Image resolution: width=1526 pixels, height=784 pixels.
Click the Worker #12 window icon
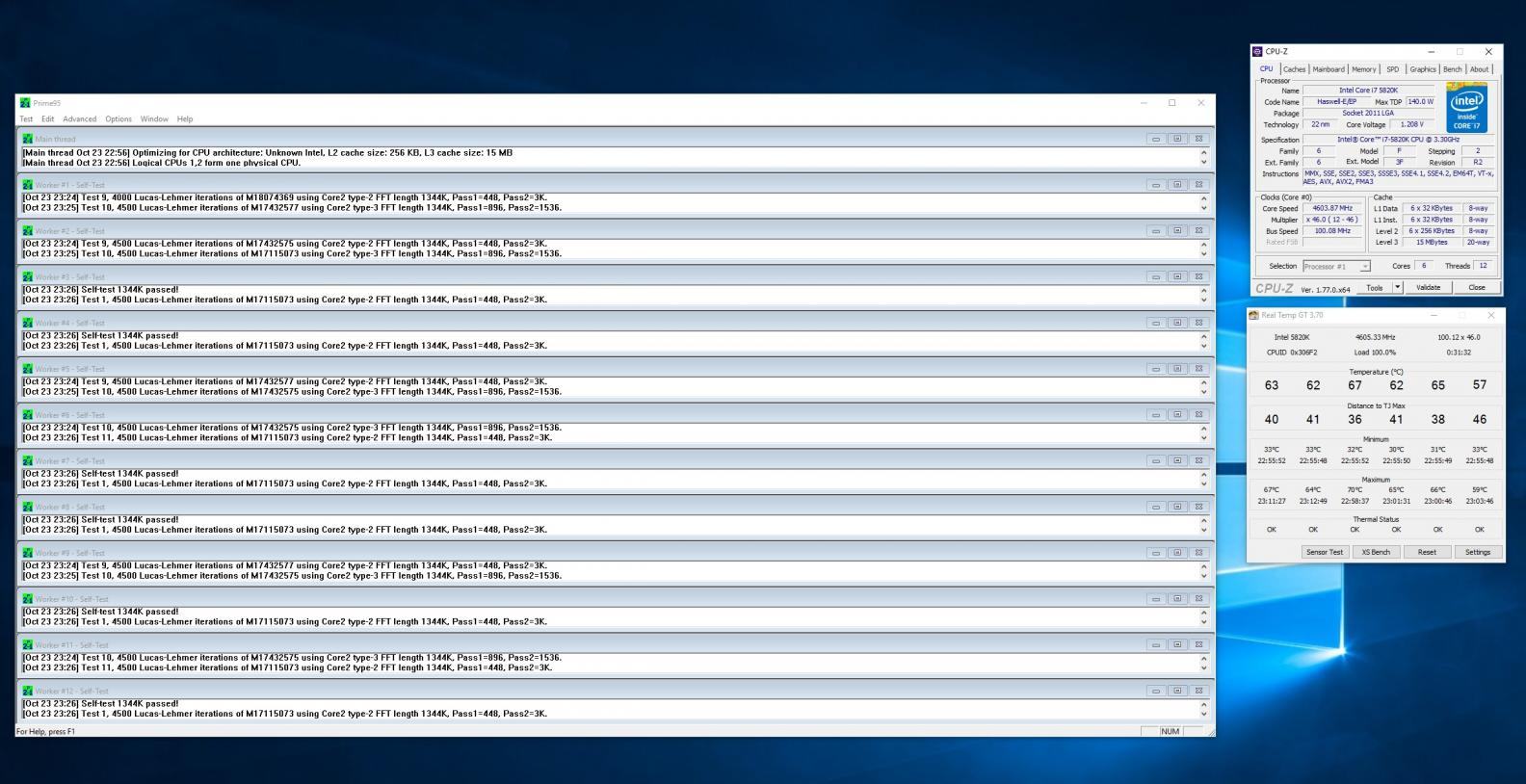pyautogui.click(x=28, y=691)
